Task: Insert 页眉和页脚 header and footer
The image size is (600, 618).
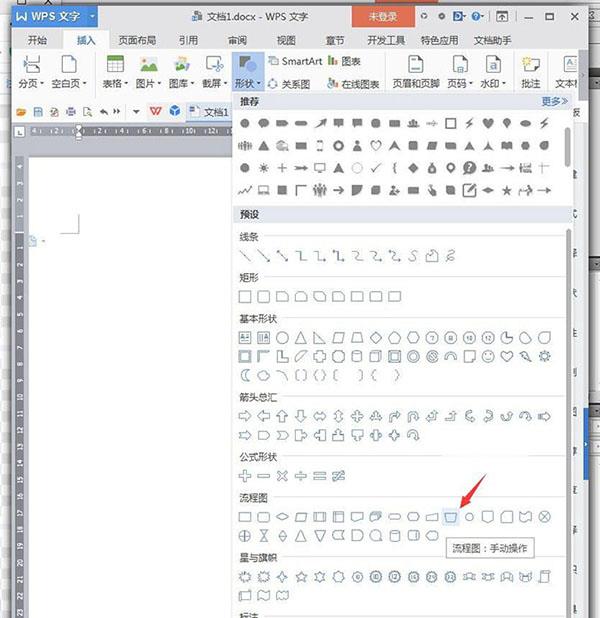Action: (x=416, y=72)
